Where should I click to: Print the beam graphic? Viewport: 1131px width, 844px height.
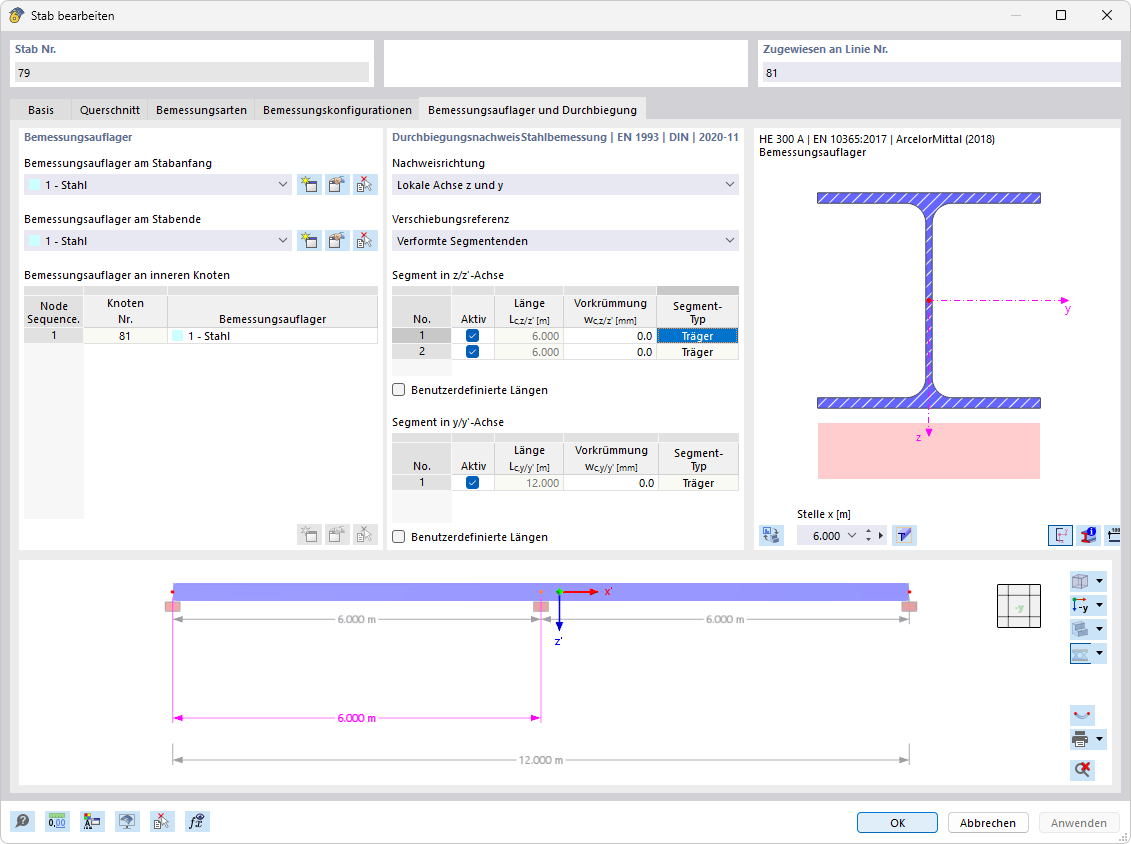[x=1082, y=739]
